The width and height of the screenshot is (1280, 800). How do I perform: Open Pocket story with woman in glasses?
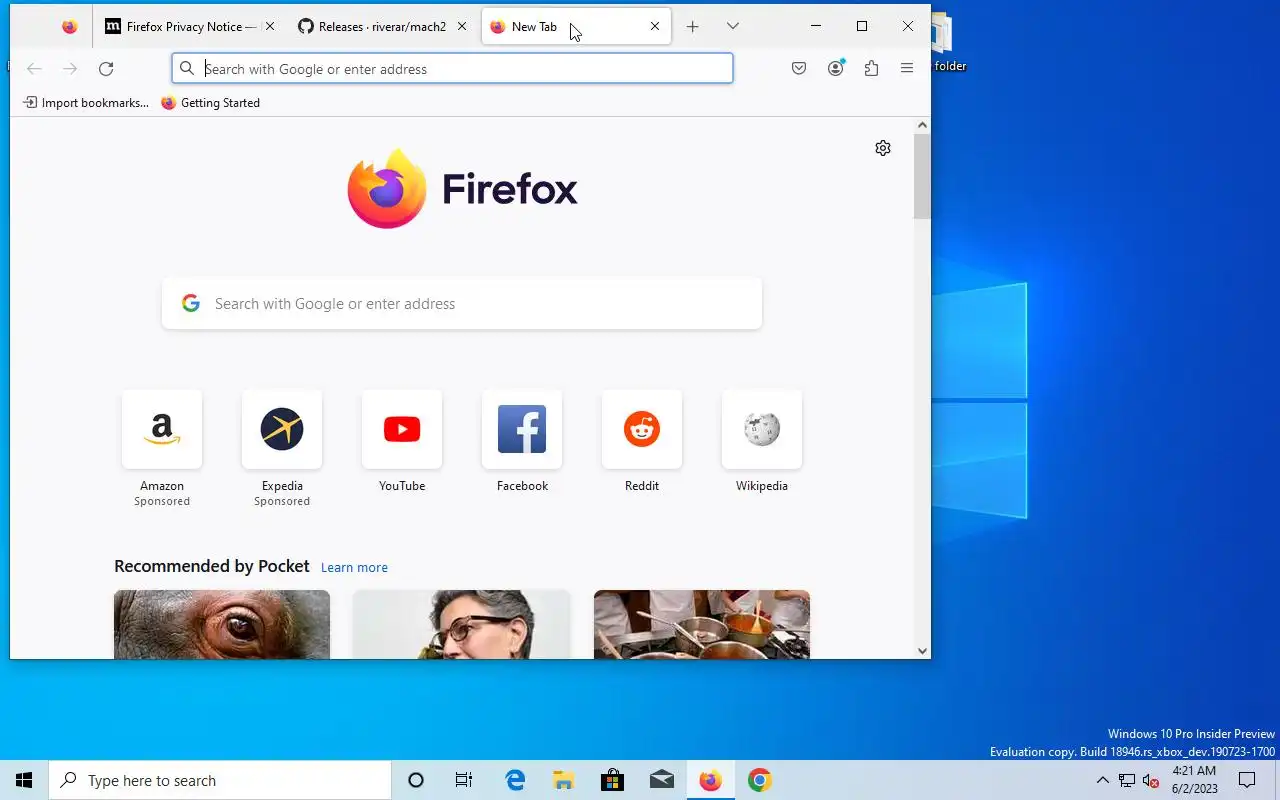tap(462, 624)
